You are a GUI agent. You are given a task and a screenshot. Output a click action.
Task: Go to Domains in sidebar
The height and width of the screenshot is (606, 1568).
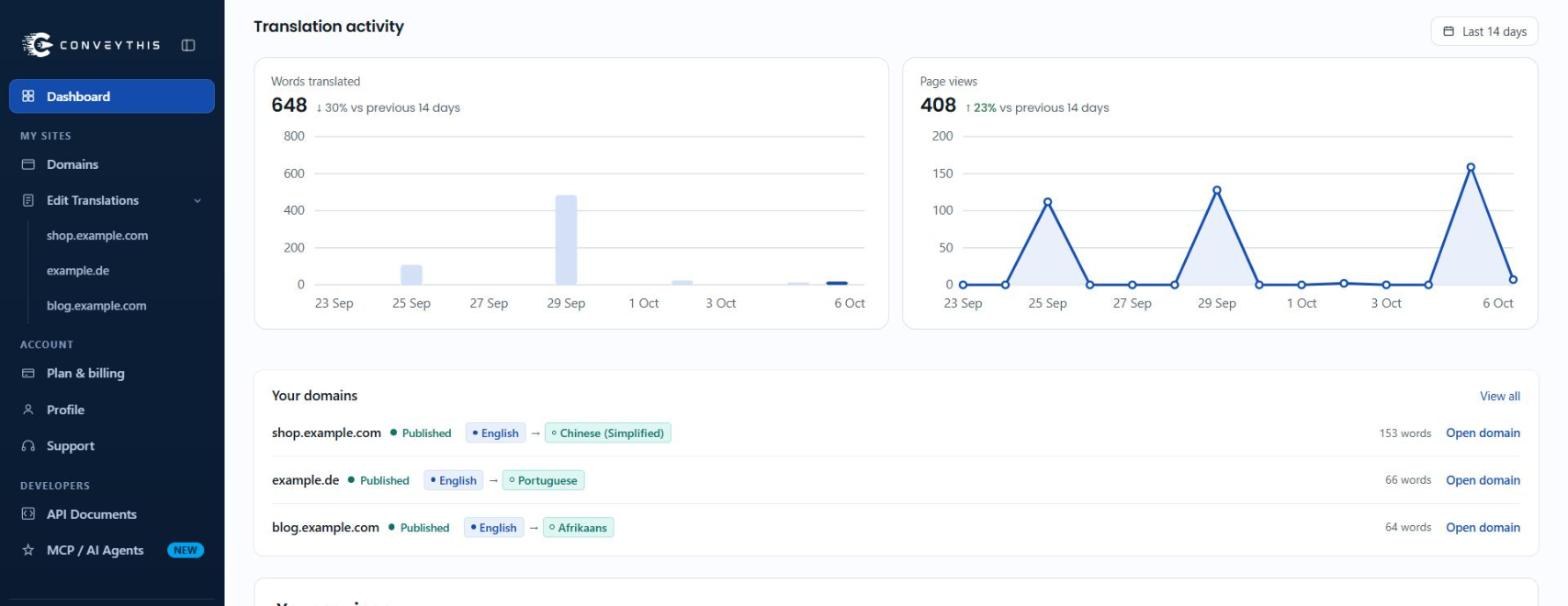point(112,164)
